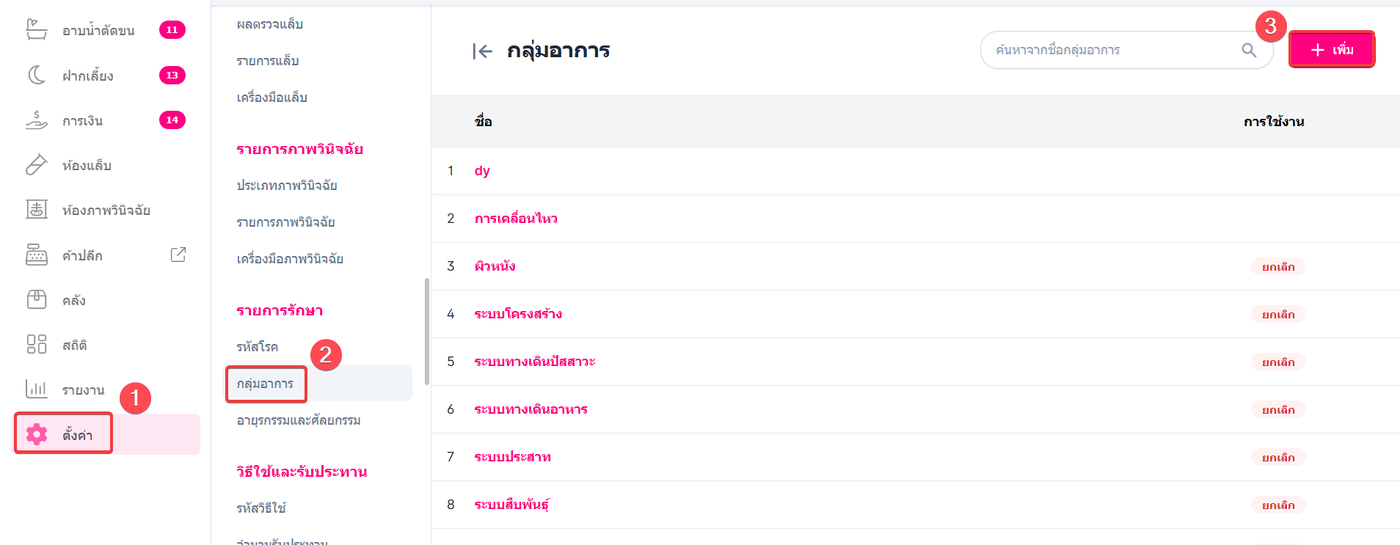
Task: Open the inventory box icon
Action: (36, 300)
